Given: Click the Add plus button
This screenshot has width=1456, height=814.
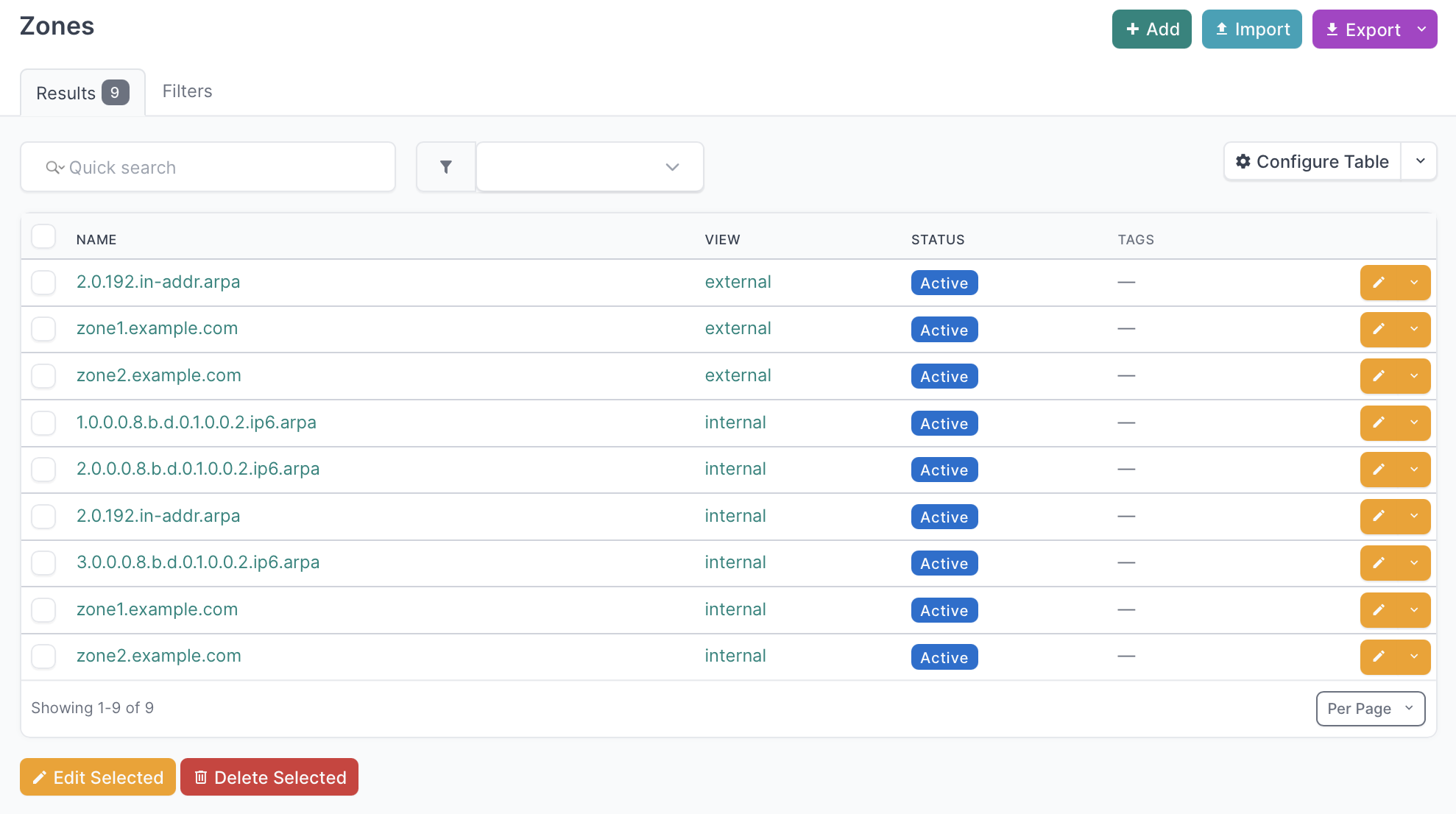Looking at the screenshot, I should click(x=1151, y=29).
